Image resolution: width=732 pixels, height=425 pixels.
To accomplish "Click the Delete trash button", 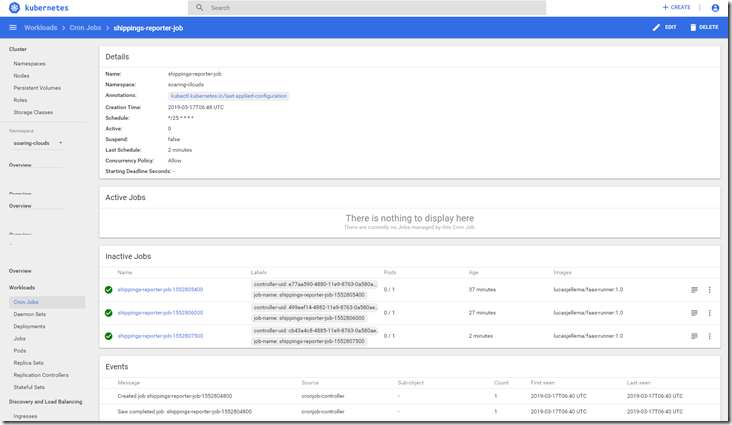I will click(x=703, y=27).
